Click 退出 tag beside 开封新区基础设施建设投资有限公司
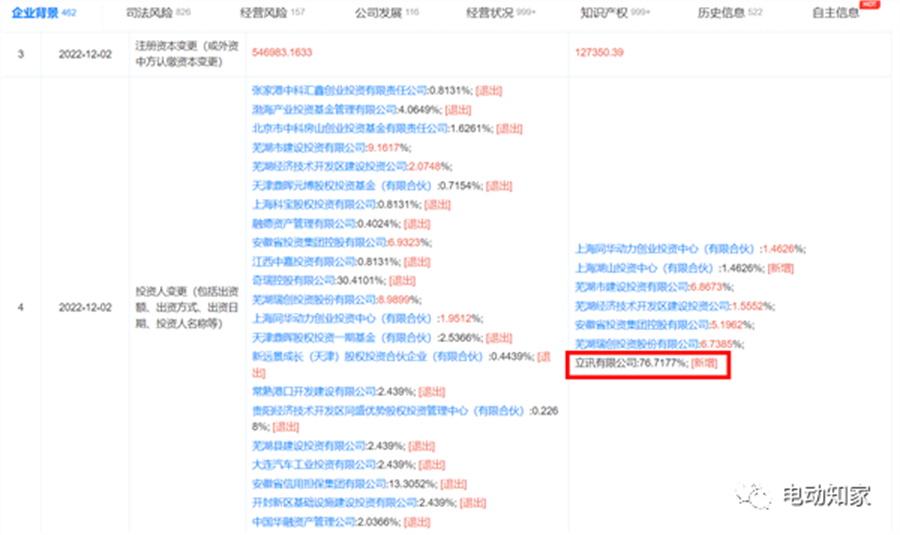Screen dimensions: 900x535 point(473,503)
